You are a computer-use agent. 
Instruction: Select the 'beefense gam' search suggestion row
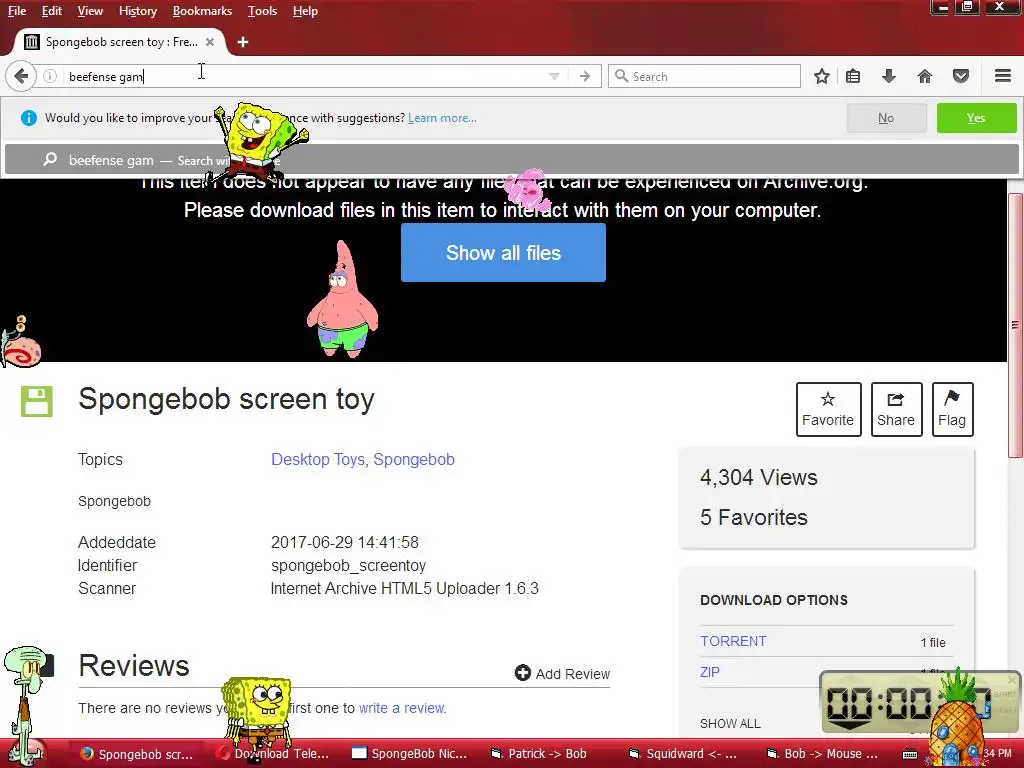coord(512,160)
